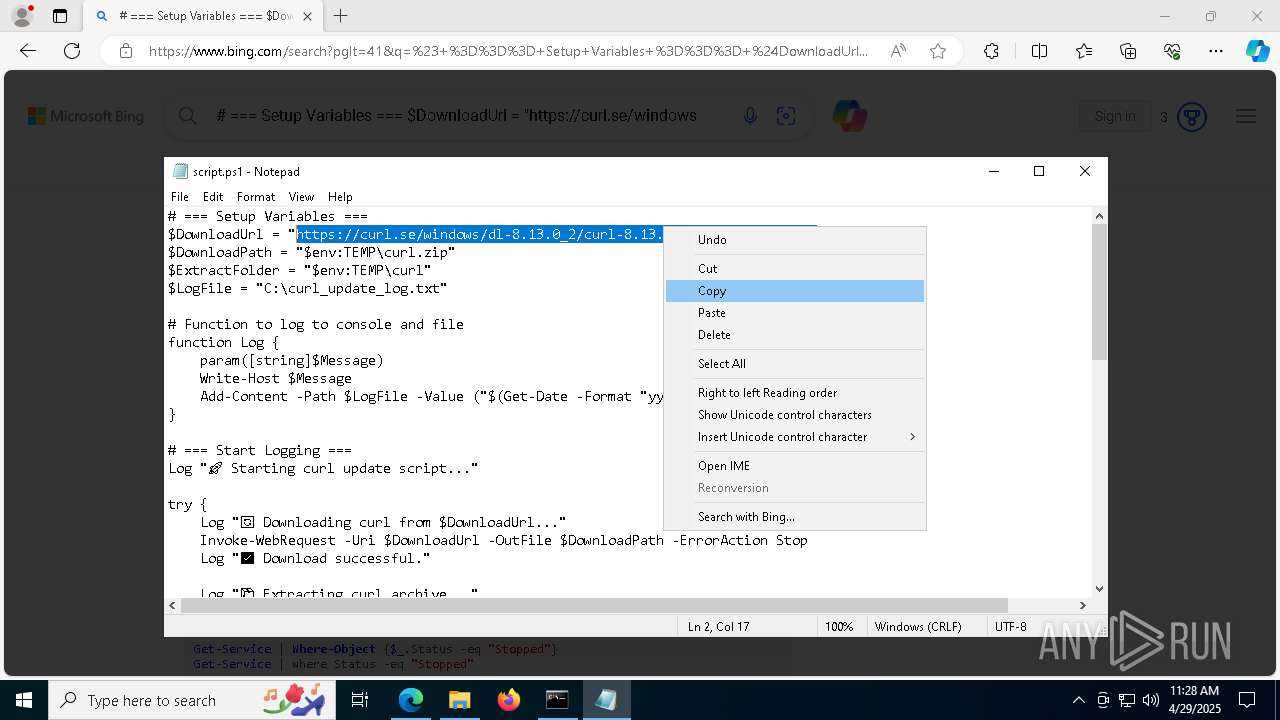Click the 'function Log {' line
Viewport: 1280px width, 720px height.
pos(223,342)
